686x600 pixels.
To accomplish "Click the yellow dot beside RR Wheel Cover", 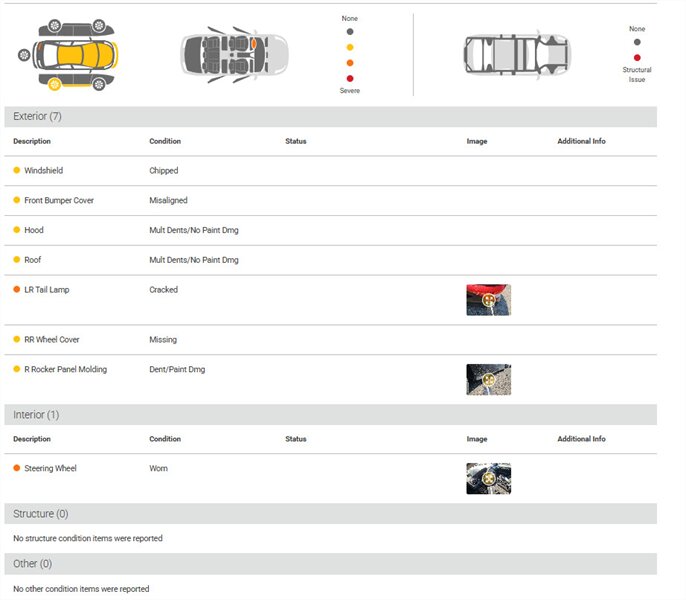I will click(x=17, y=340).
